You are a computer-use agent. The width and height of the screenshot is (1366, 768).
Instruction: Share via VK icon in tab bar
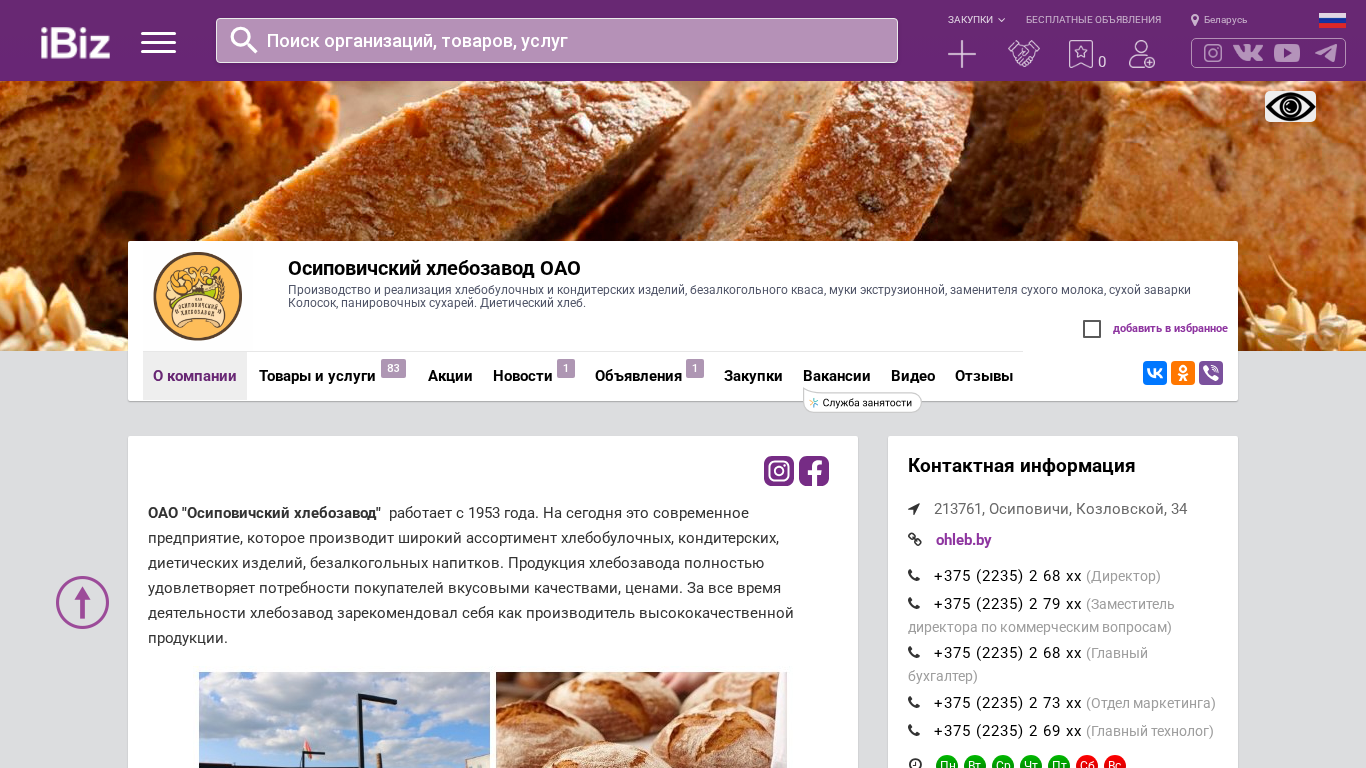pos(1155,373)
